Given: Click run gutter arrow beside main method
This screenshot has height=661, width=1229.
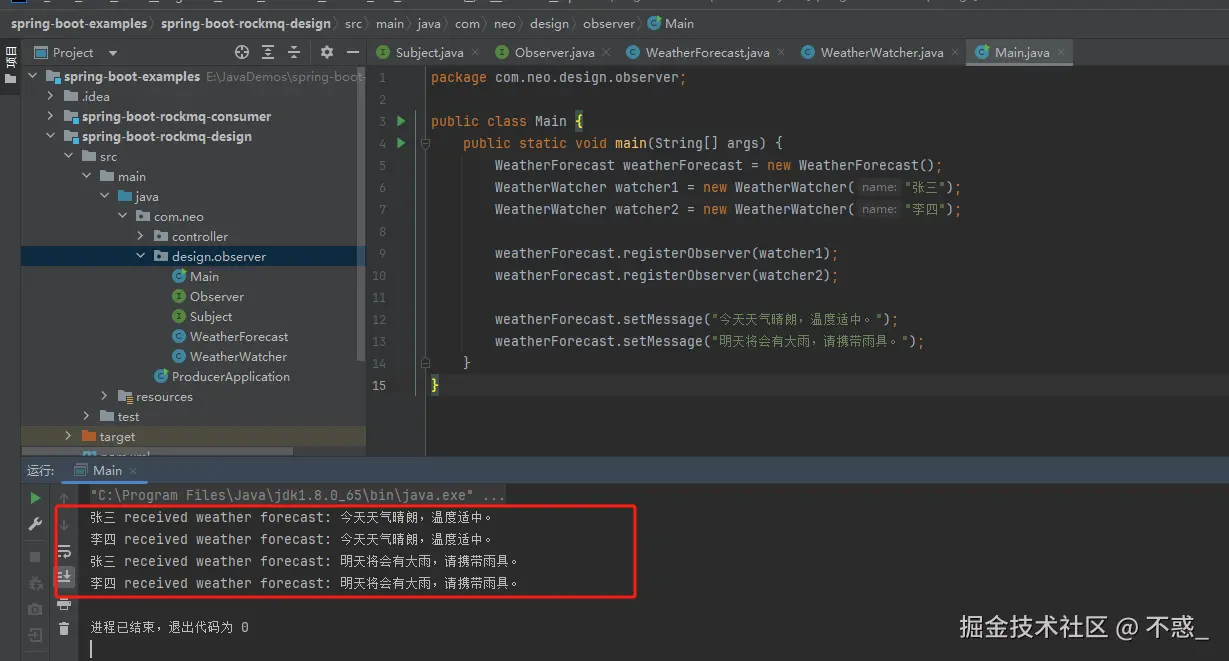Looking at the screenshot, I should point(401,143).
